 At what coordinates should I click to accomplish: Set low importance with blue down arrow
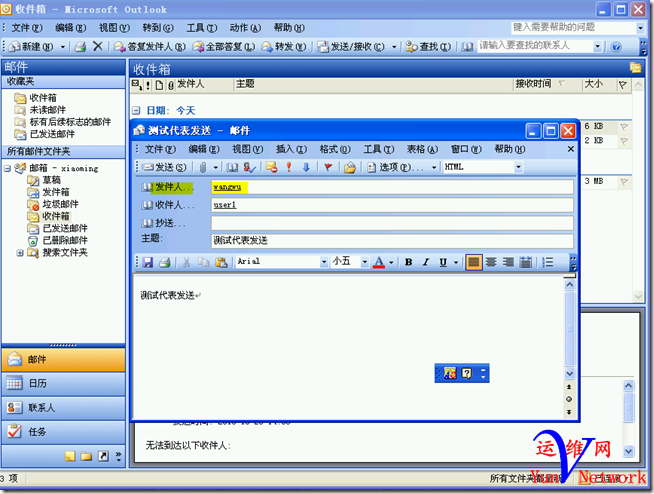[306, 167]
